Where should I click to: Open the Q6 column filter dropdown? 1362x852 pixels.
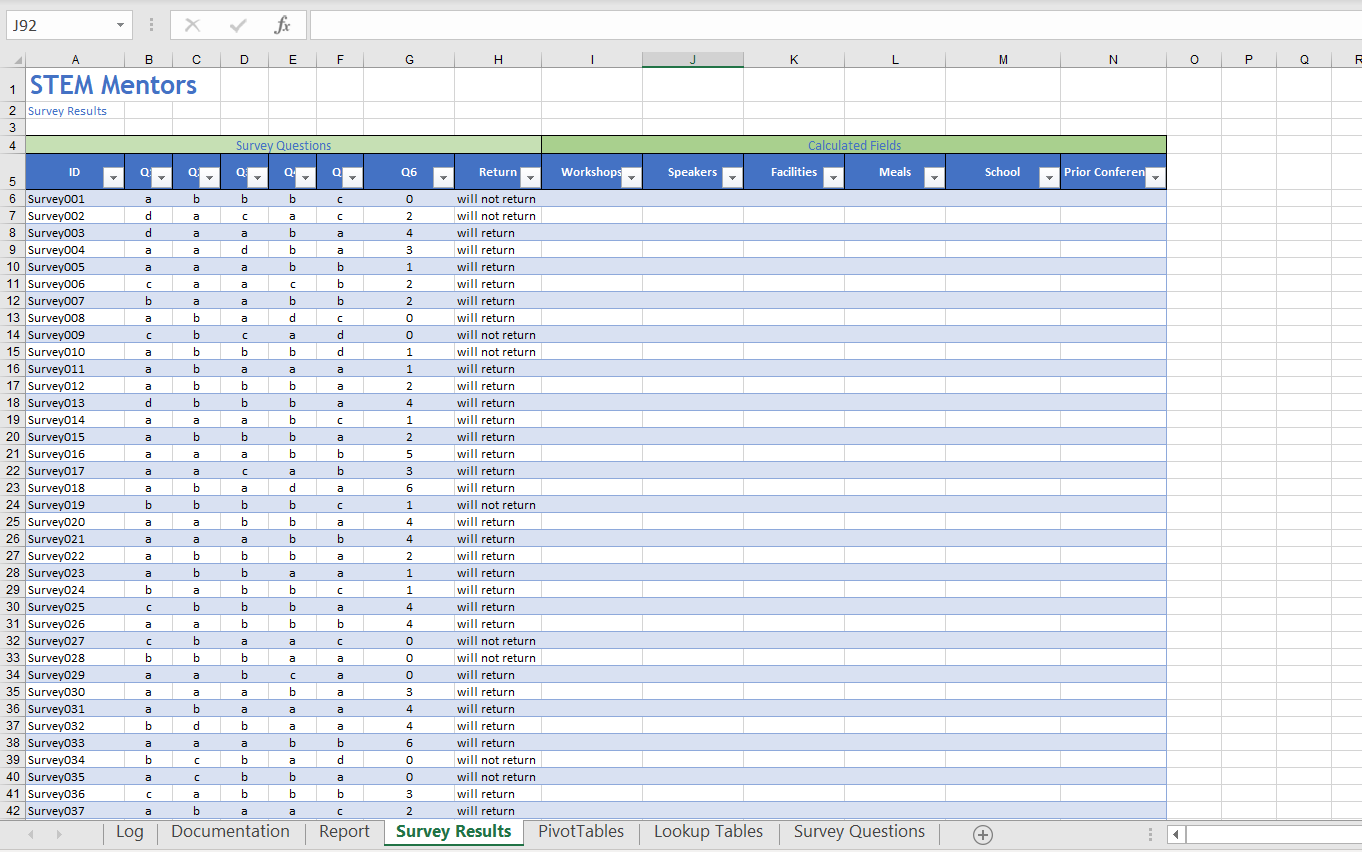tap(443, 178)
